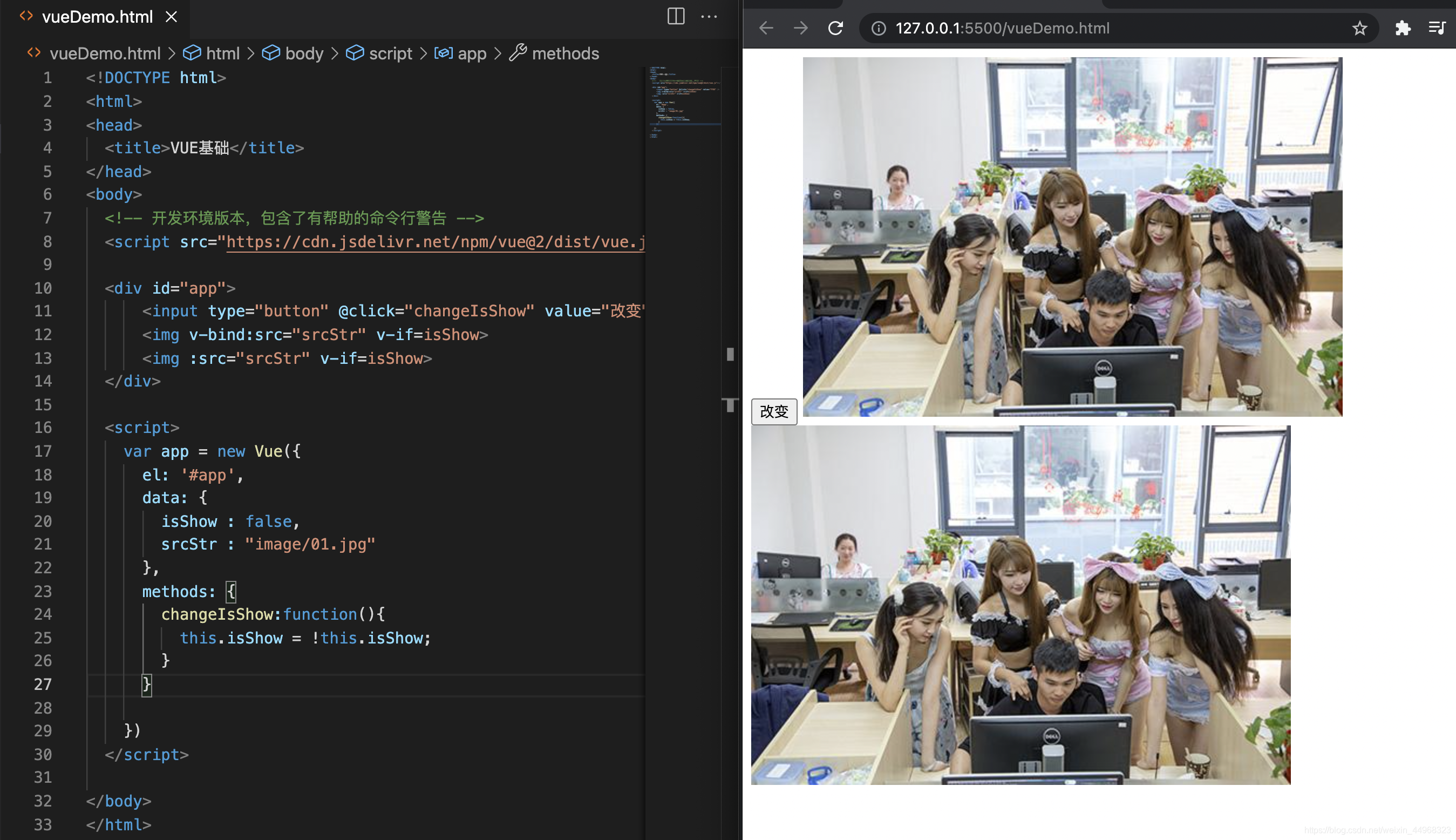
Task: Click line number 27 in gutter
Action: (x=43, y=684)
